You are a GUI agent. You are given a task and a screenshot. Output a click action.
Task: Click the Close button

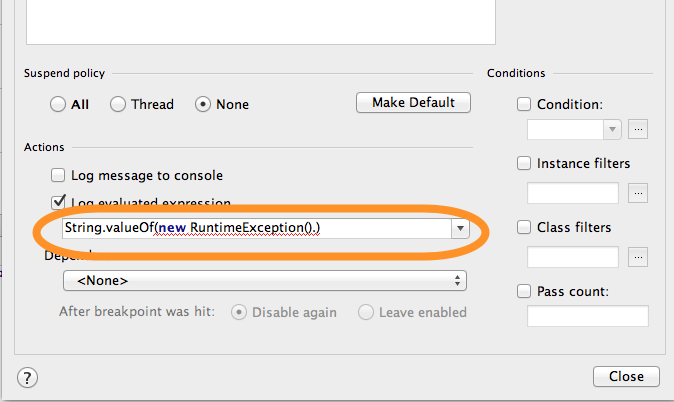coord(626,377)
